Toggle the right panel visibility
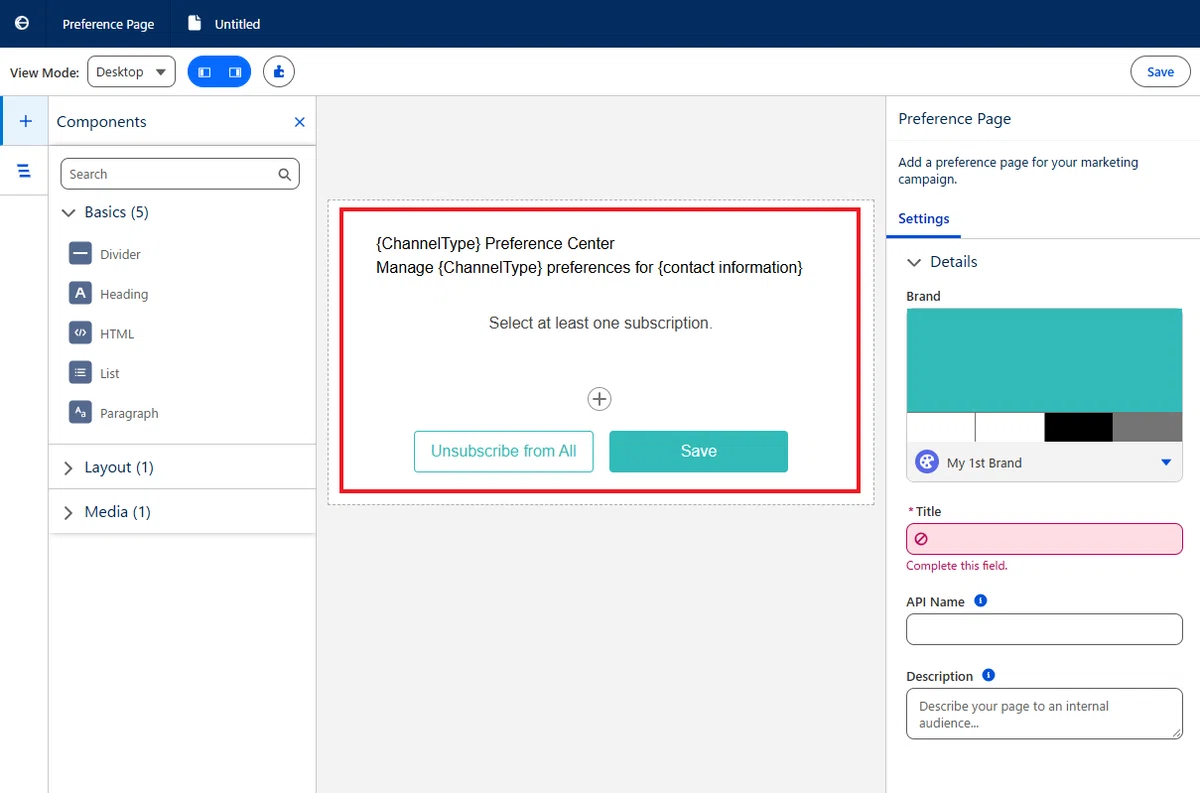 [235, 72]
